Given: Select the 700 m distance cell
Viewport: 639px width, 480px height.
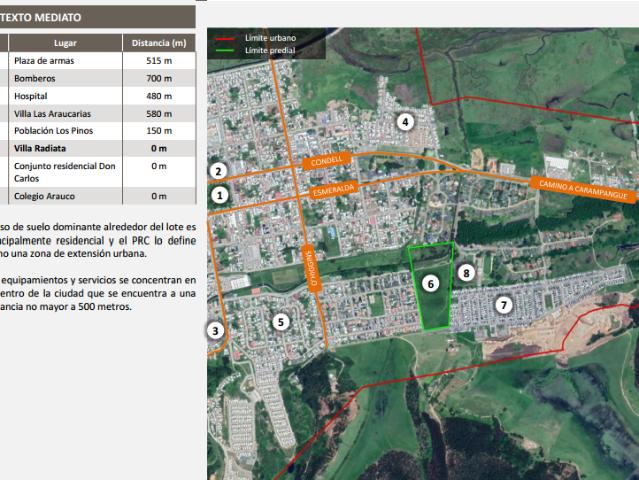Looking at the screenshot, I should click(x=159, y=78).
